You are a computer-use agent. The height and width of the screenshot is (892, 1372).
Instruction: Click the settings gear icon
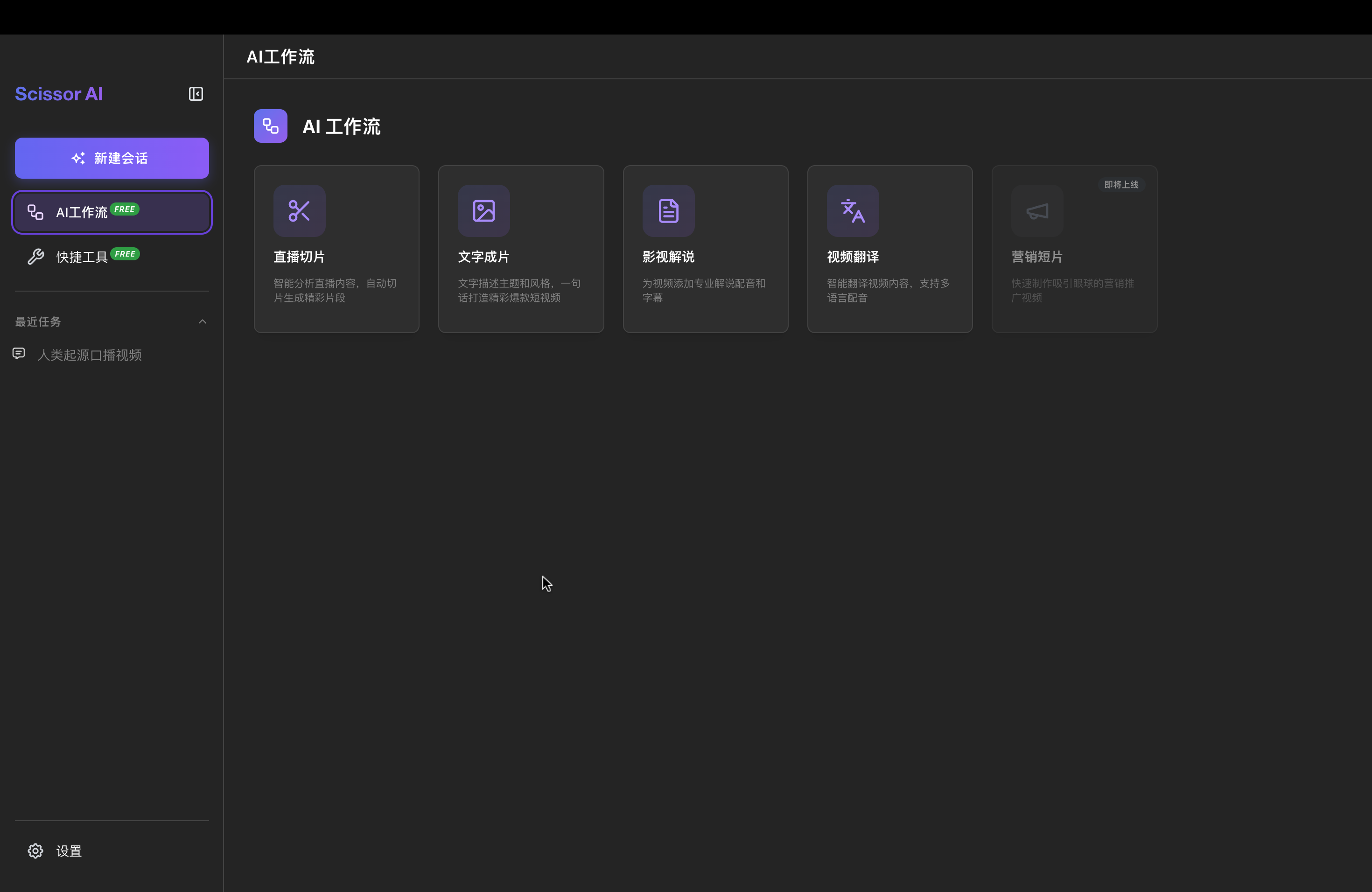36,850
